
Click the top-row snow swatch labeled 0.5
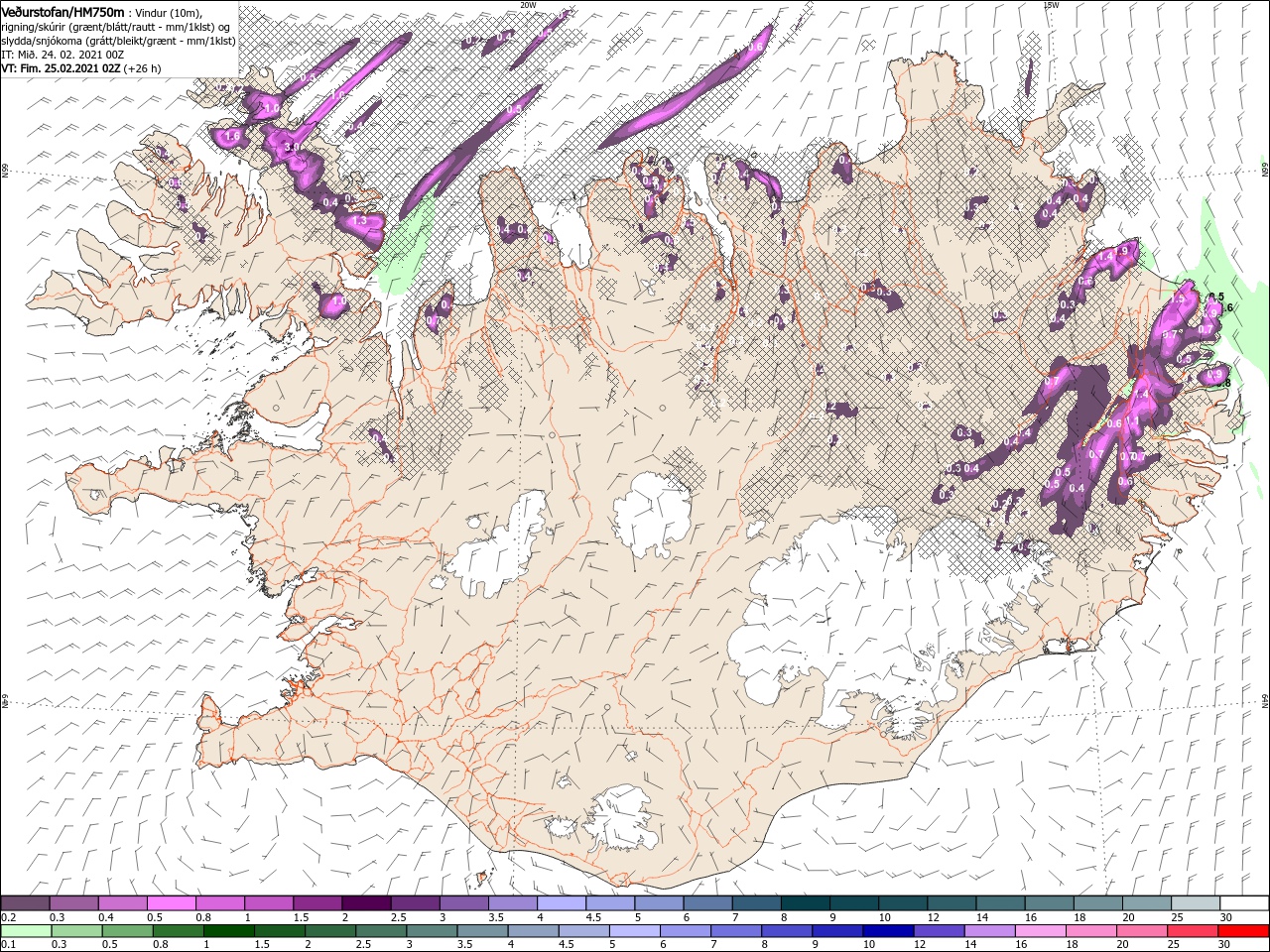(171, 903)
